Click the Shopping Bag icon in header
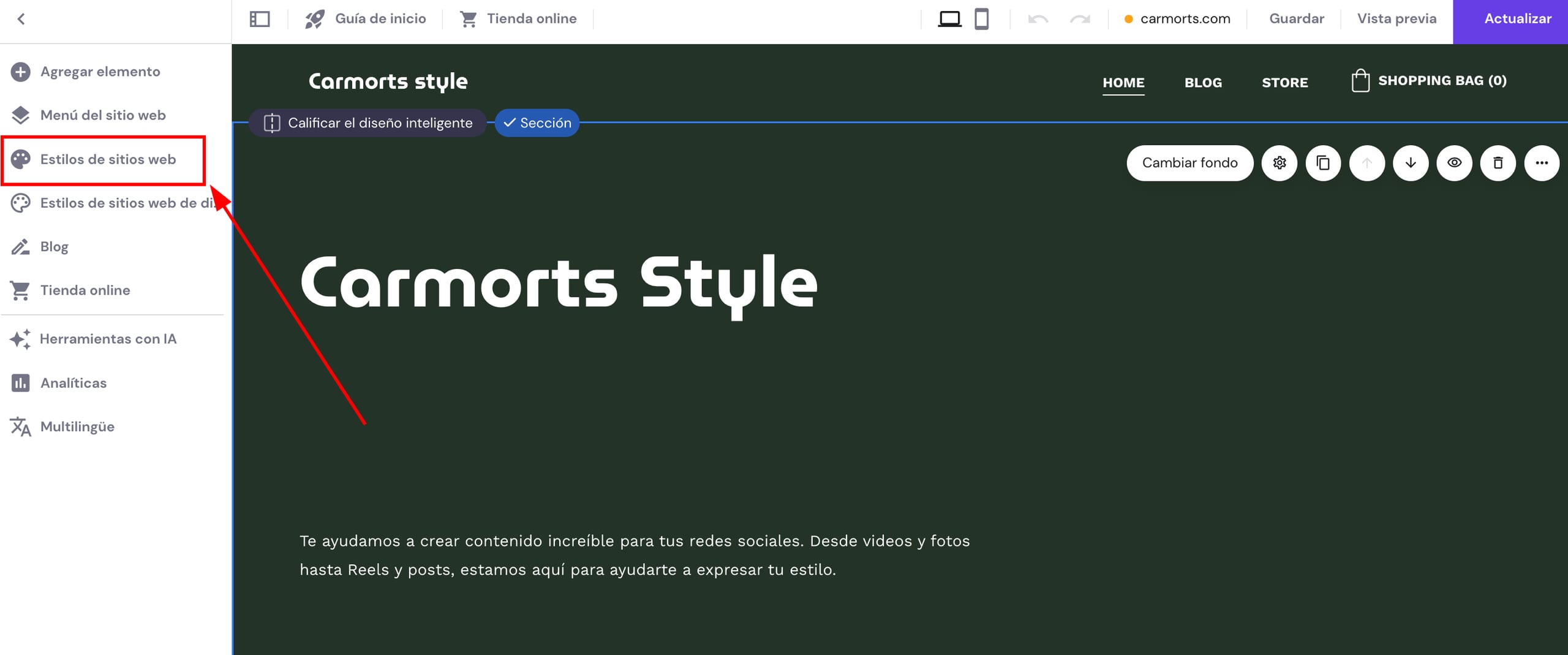Image resolution: width=1568 pixels, height=655 pixels. tap(1360, 81)
